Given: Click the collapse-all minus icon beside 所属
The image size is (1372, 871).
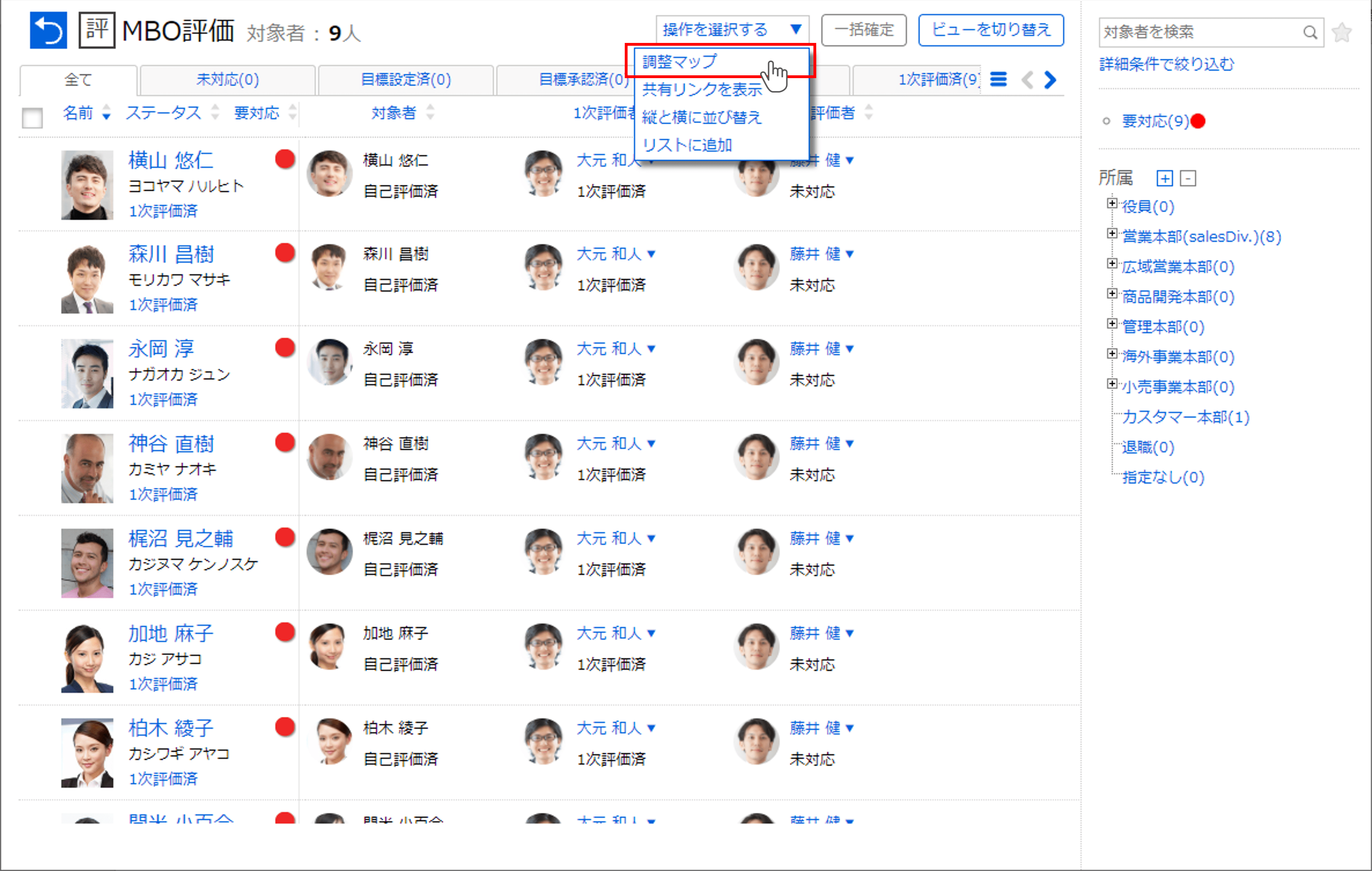Looking at the screenshot, I should [1188, 178].
